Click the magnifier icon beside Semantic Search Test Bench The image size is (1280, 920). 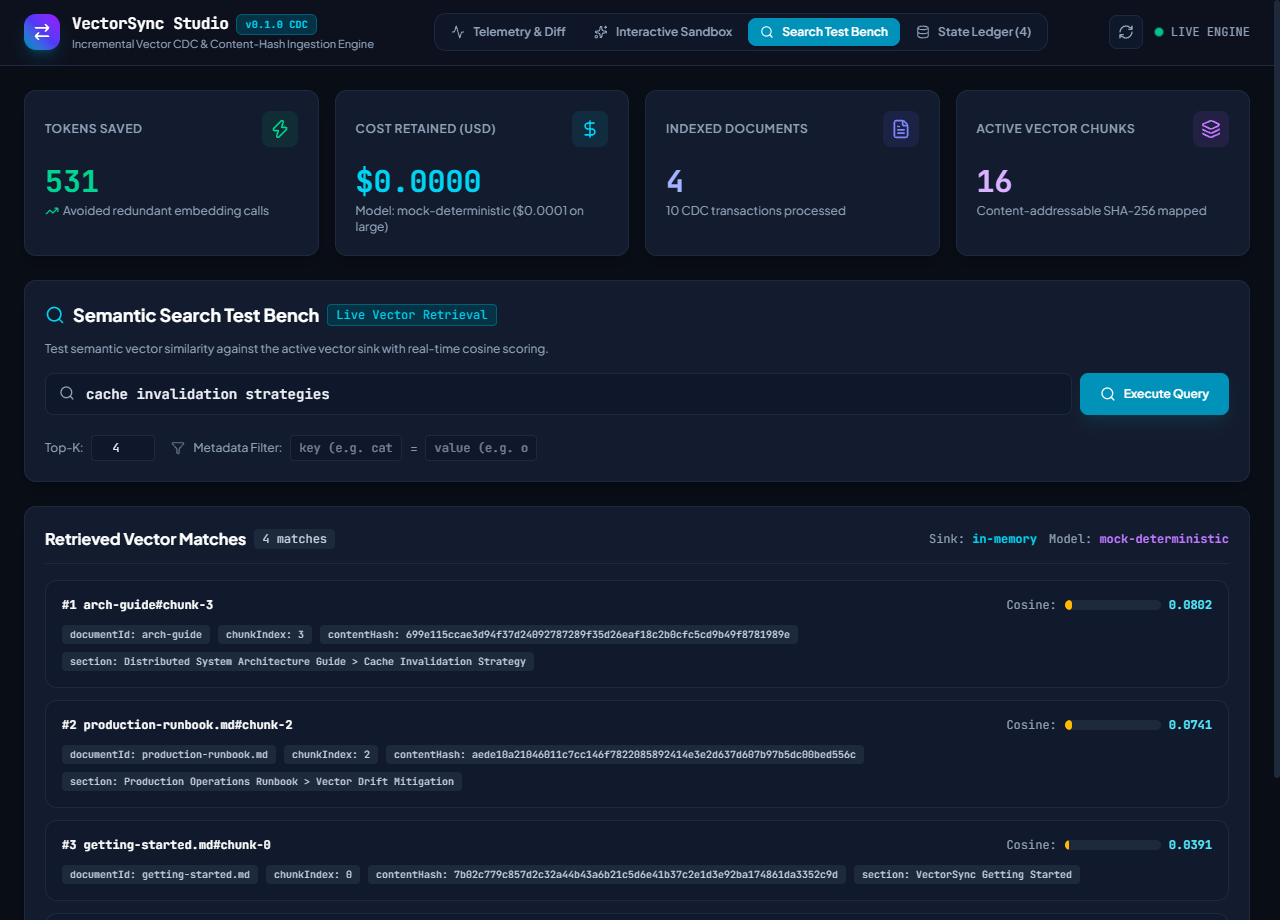click(x=55, y=315)
